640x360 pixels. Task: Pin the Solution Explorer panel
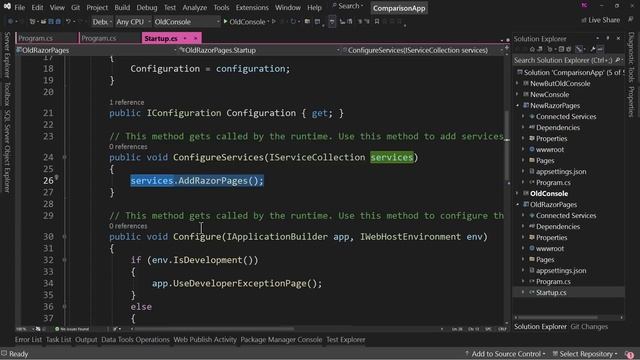point(607,38)
